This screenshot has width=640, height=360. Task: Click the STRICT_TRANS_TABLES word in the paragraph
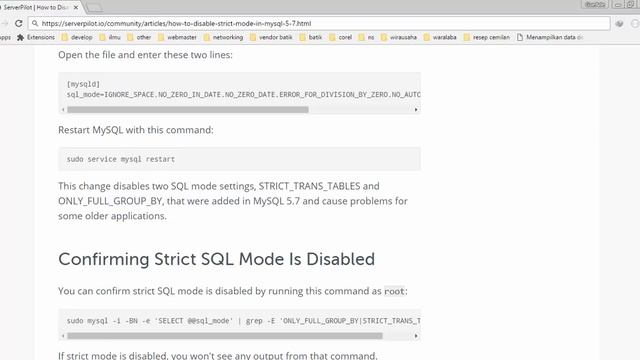[x=309, y=186]
